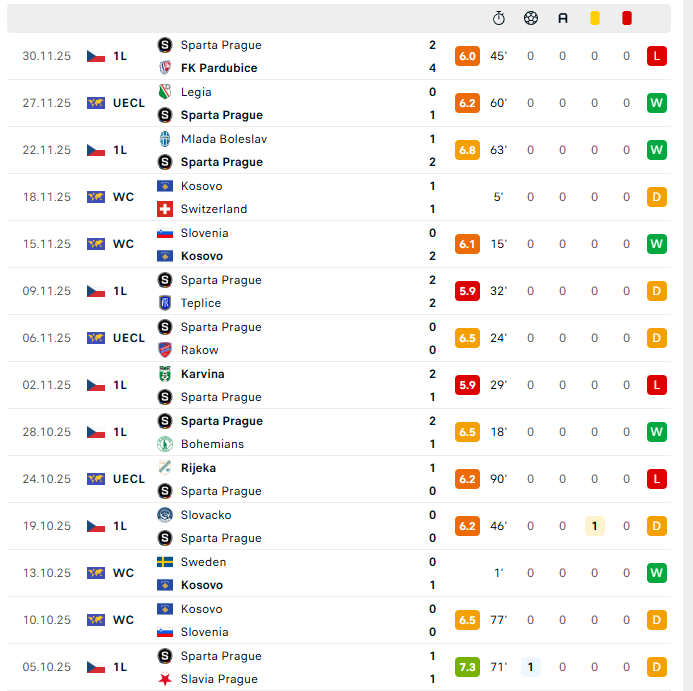Click the Sweden flag icon
The image size is (693, 691).
(165, 562)
